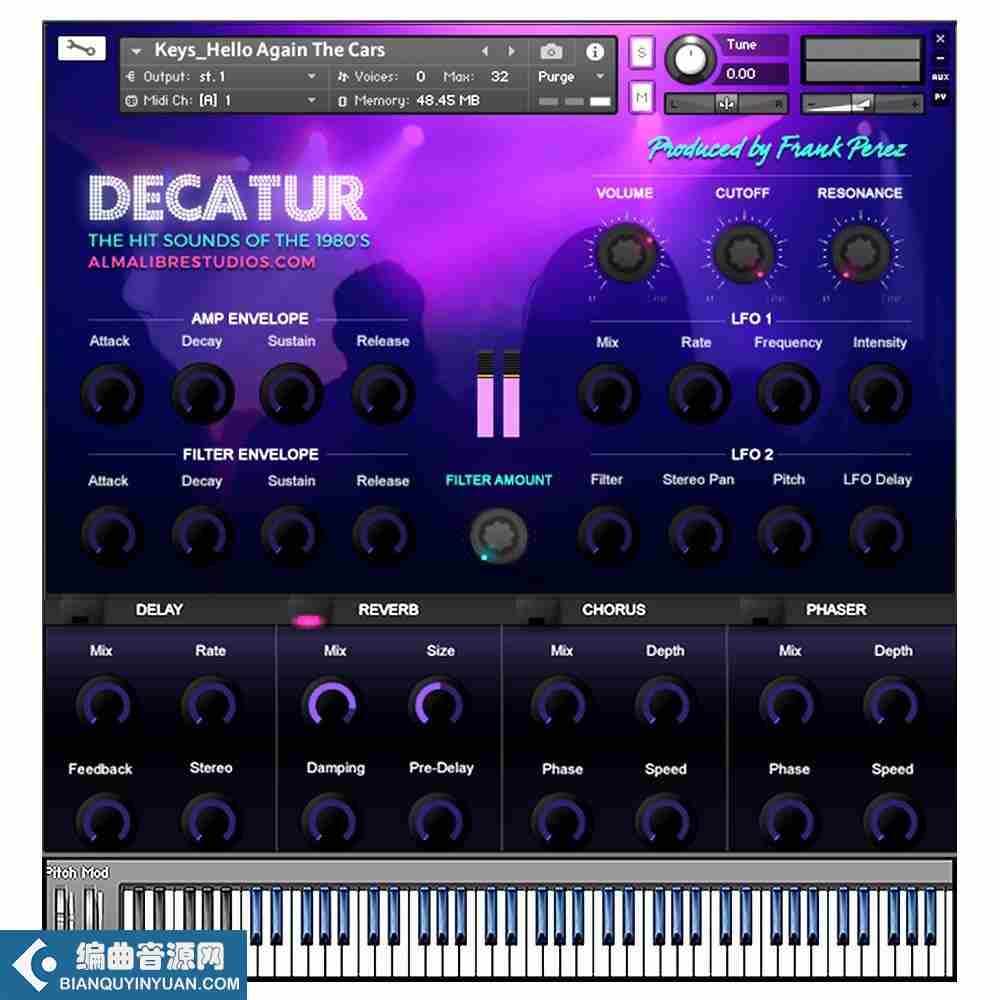Click the Delay Stereo knob
The image size is (1000, 1000).
[210, 821]
